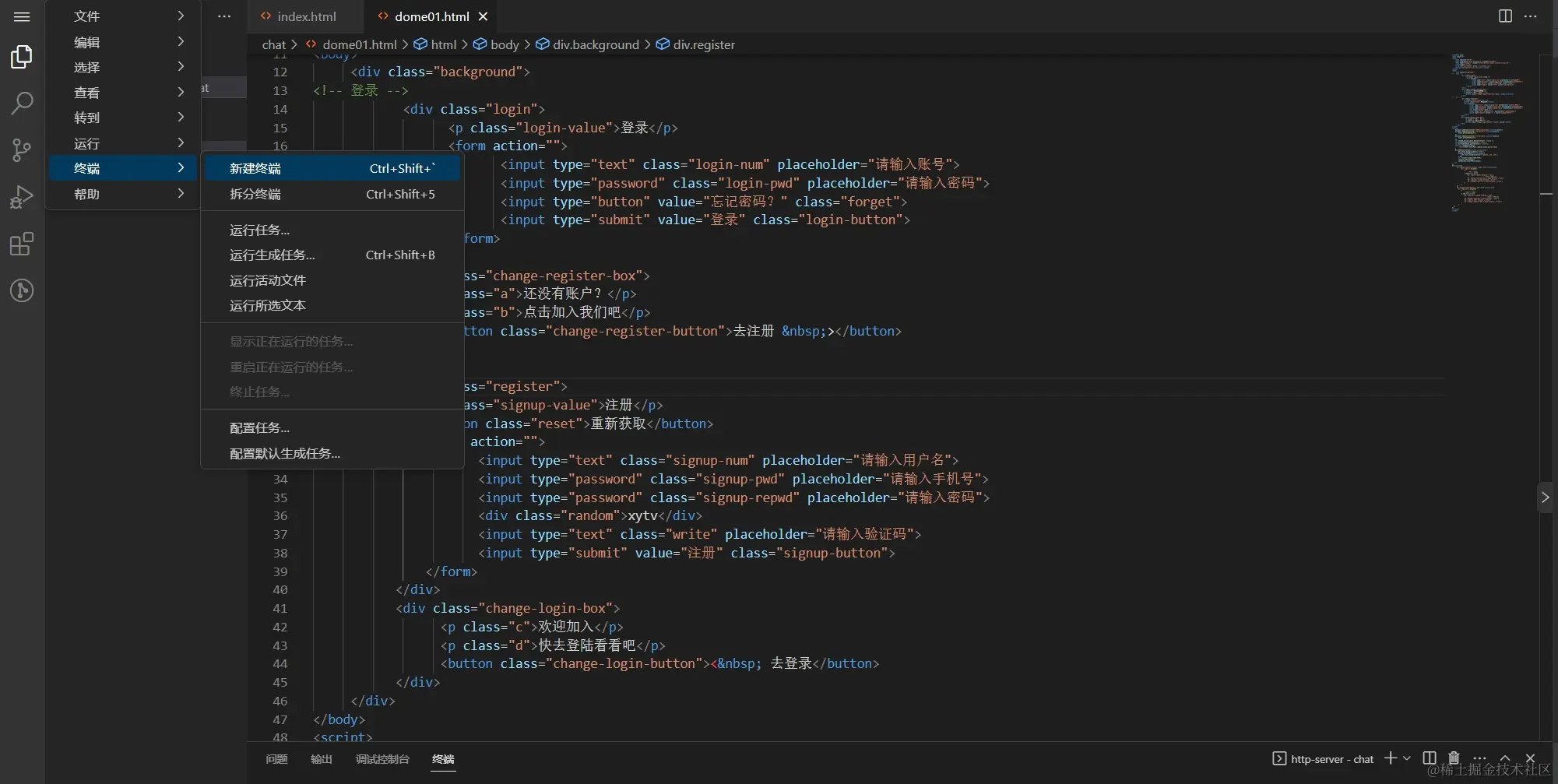
Task: Click the div.background breadcrumb segment
Action: tap(587, 44)
